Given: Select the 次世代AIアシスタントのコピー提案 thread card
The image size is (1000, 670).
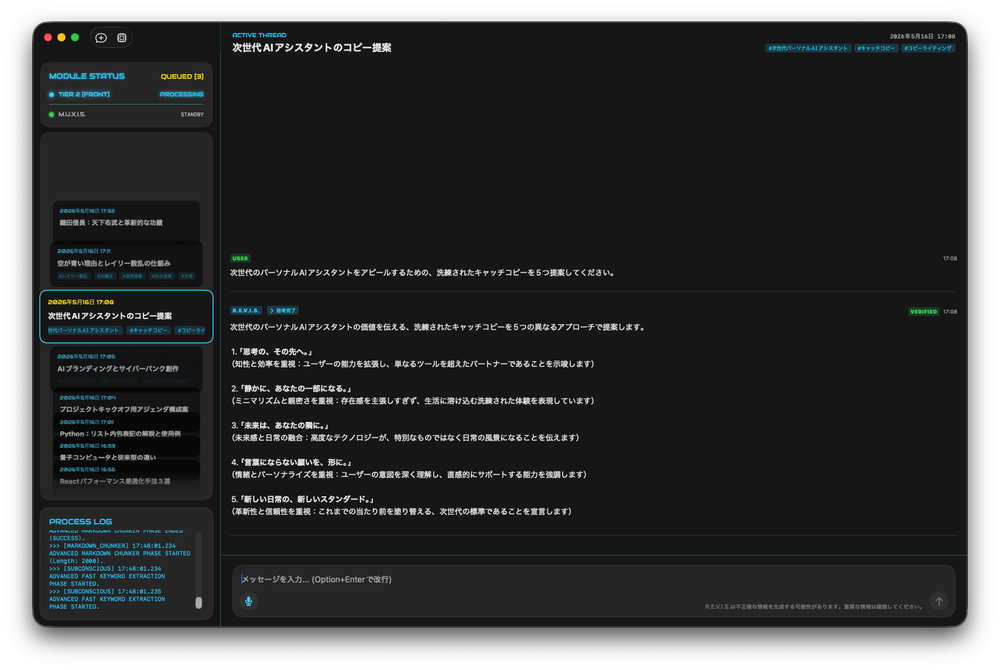Looking at the screenshot, I should click(126, 317).
